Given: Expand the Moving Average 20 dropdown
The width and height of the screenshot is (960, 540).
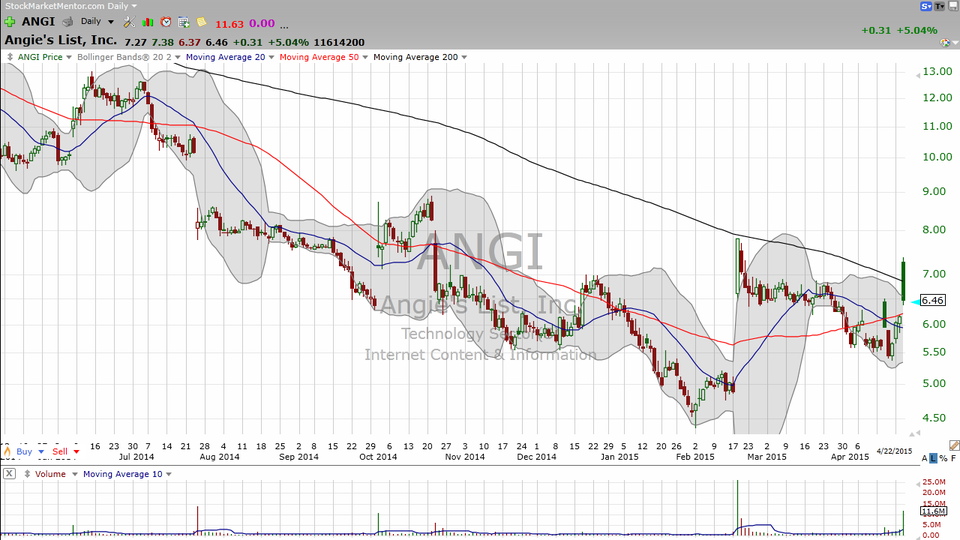Looking at the screenshot, I should coord(272,57).
